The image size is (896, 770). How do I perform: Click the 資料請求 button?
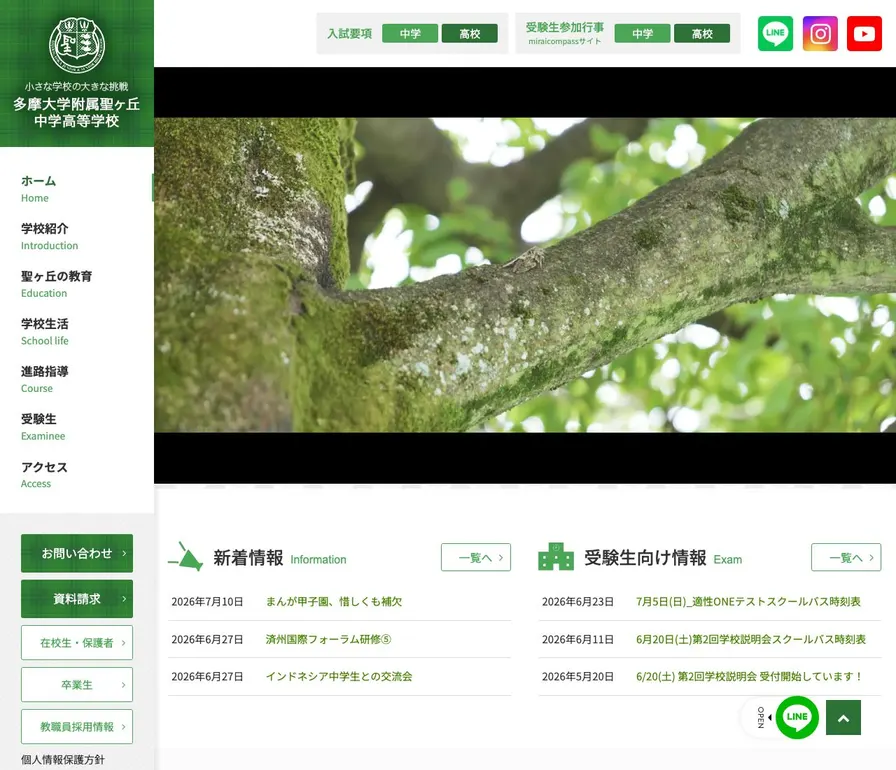(77, 599)
